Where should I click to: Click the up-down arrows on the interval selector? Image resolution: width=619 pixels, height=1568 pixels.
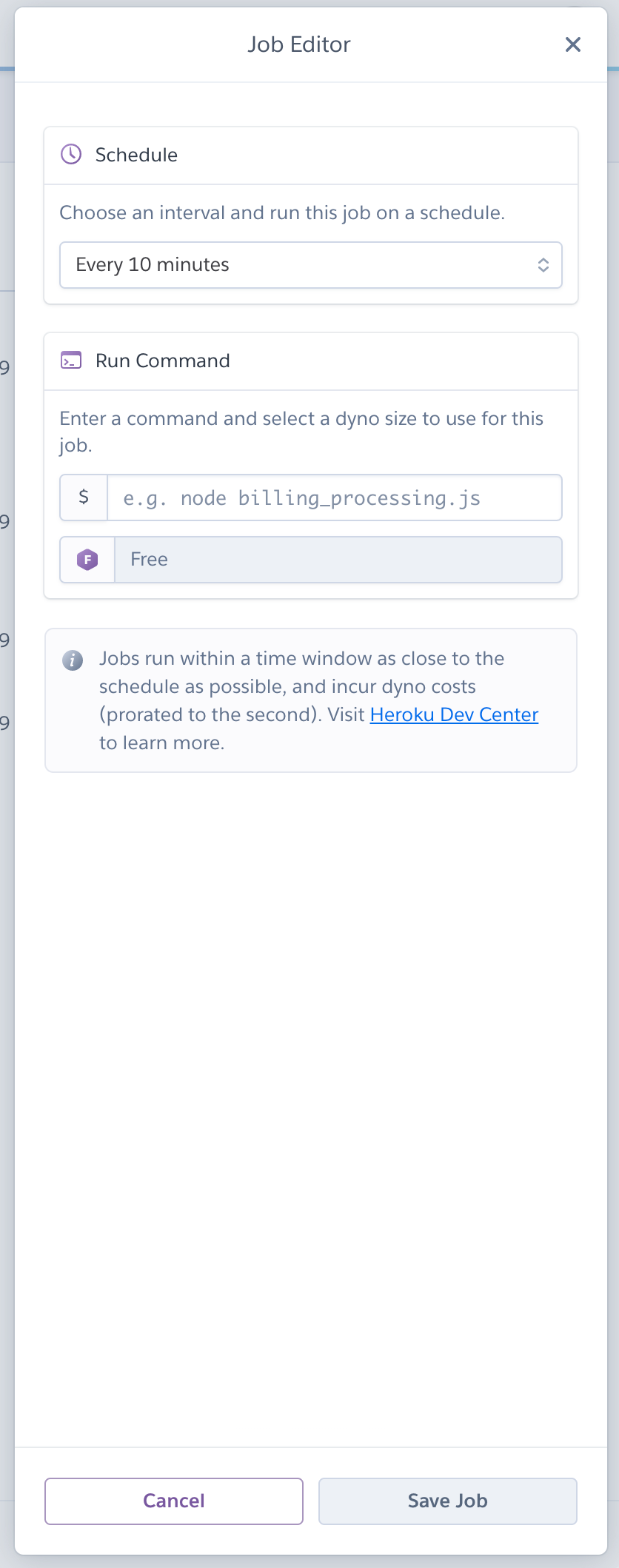543,265
